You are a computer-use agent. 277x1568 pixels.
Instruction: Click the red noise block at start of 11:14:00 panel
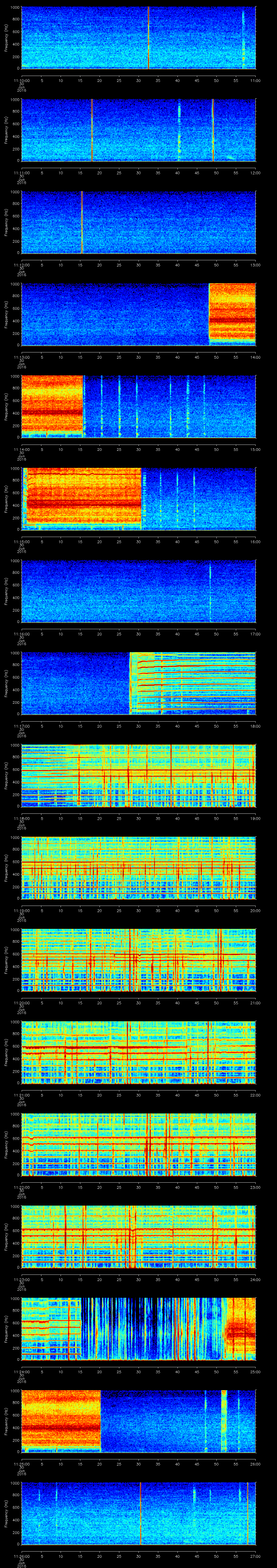point(52,406)
